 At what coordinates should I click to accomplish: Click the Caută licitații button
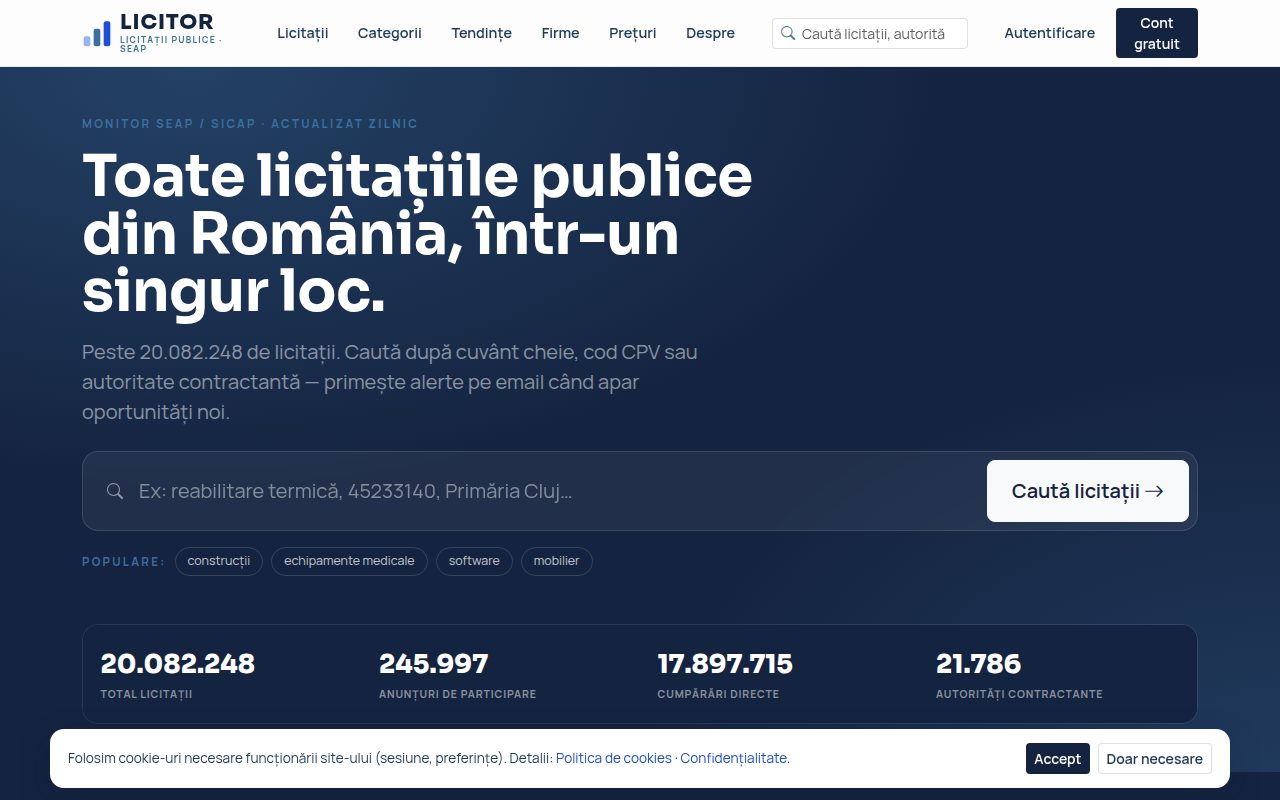coord(1088,491)
